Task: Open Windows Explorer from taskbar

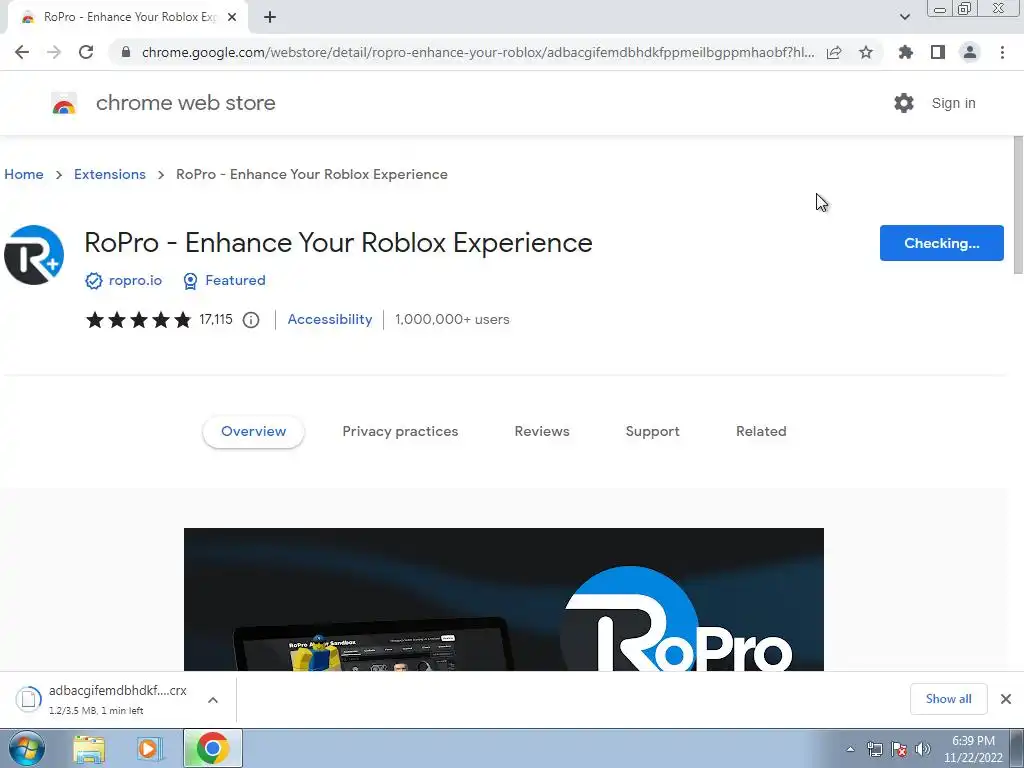Action: 89,749
